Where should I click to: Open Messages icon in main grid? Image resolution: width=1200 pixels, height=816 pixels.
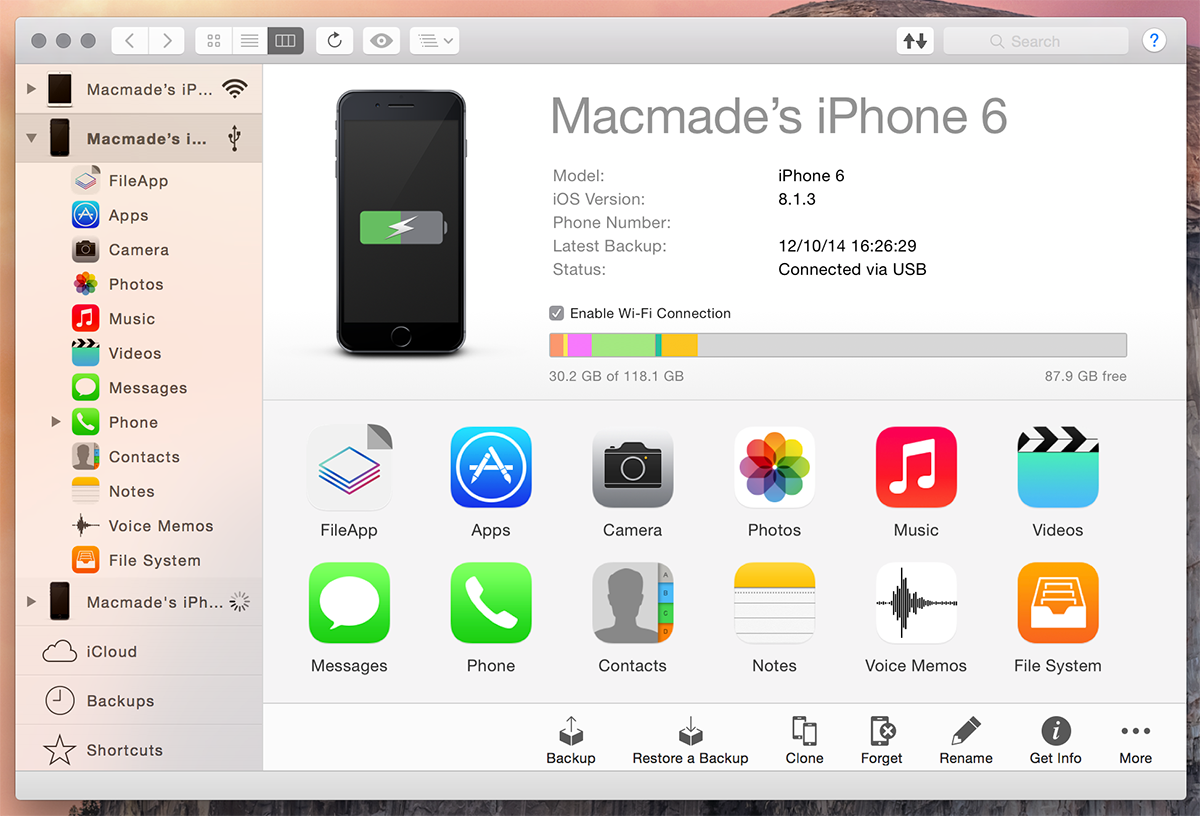pos(349,603)
